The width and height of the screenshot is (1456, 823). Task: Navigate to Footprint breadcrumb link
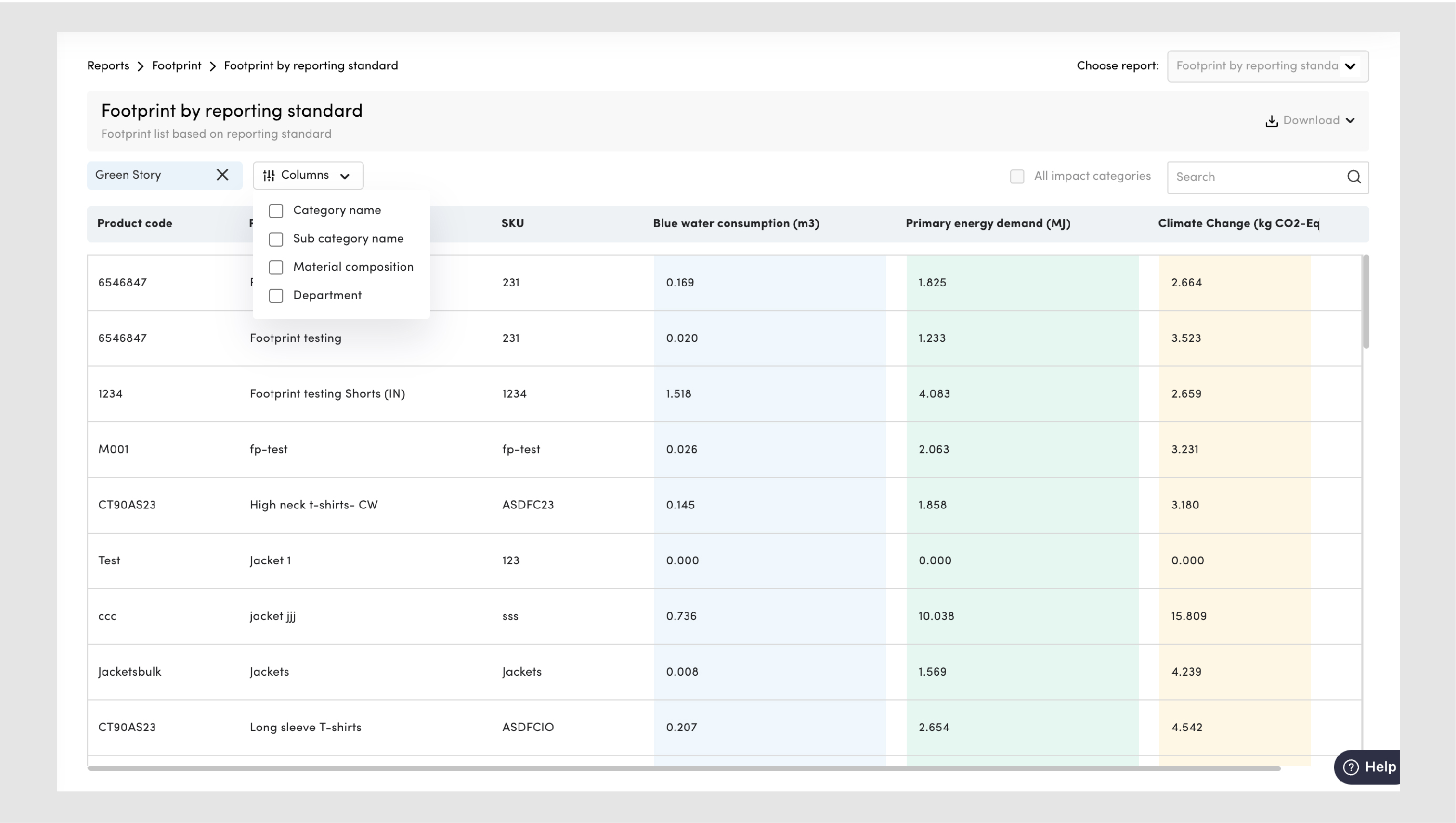pyautogui.click(x=176, y=66)
